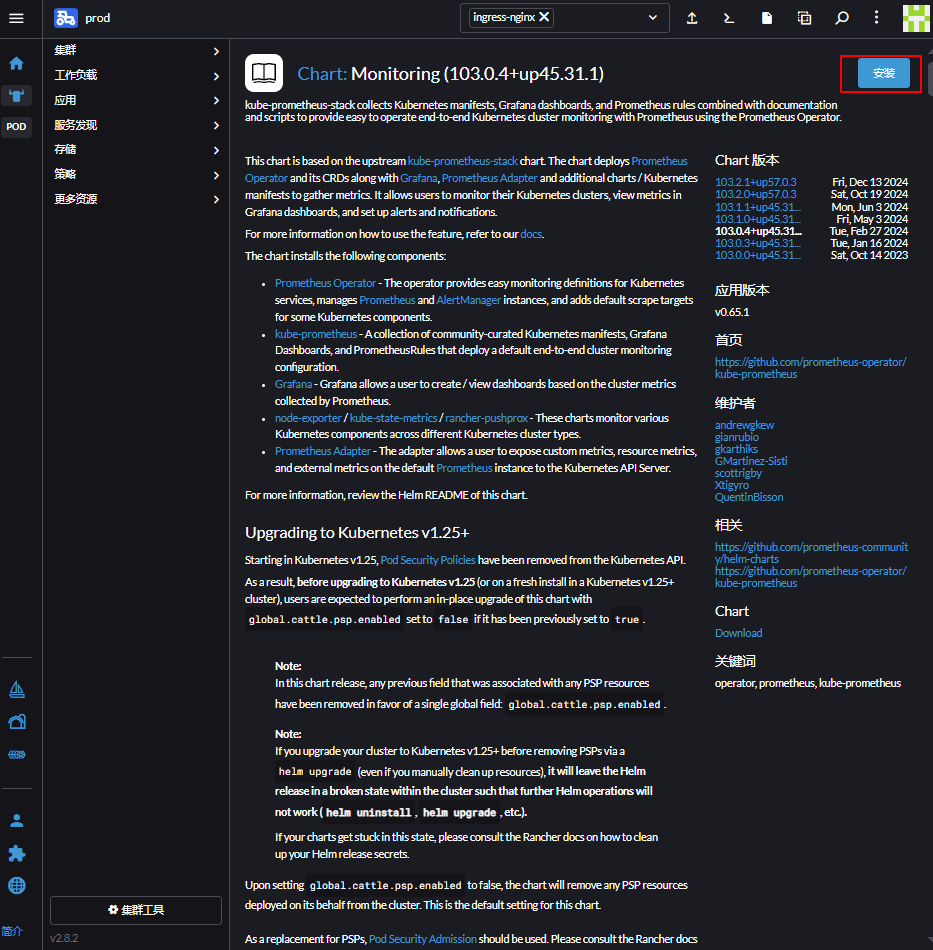Select chart version 103.1.0+up45.31
Image resolution: width=933 pixels, height=950 pixels.
758,219
